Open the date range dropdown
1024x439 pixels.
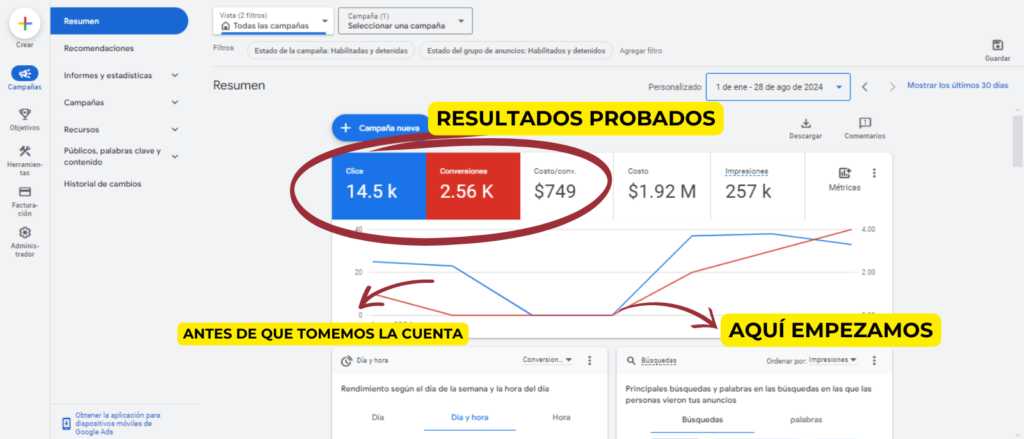coord(778,87)
